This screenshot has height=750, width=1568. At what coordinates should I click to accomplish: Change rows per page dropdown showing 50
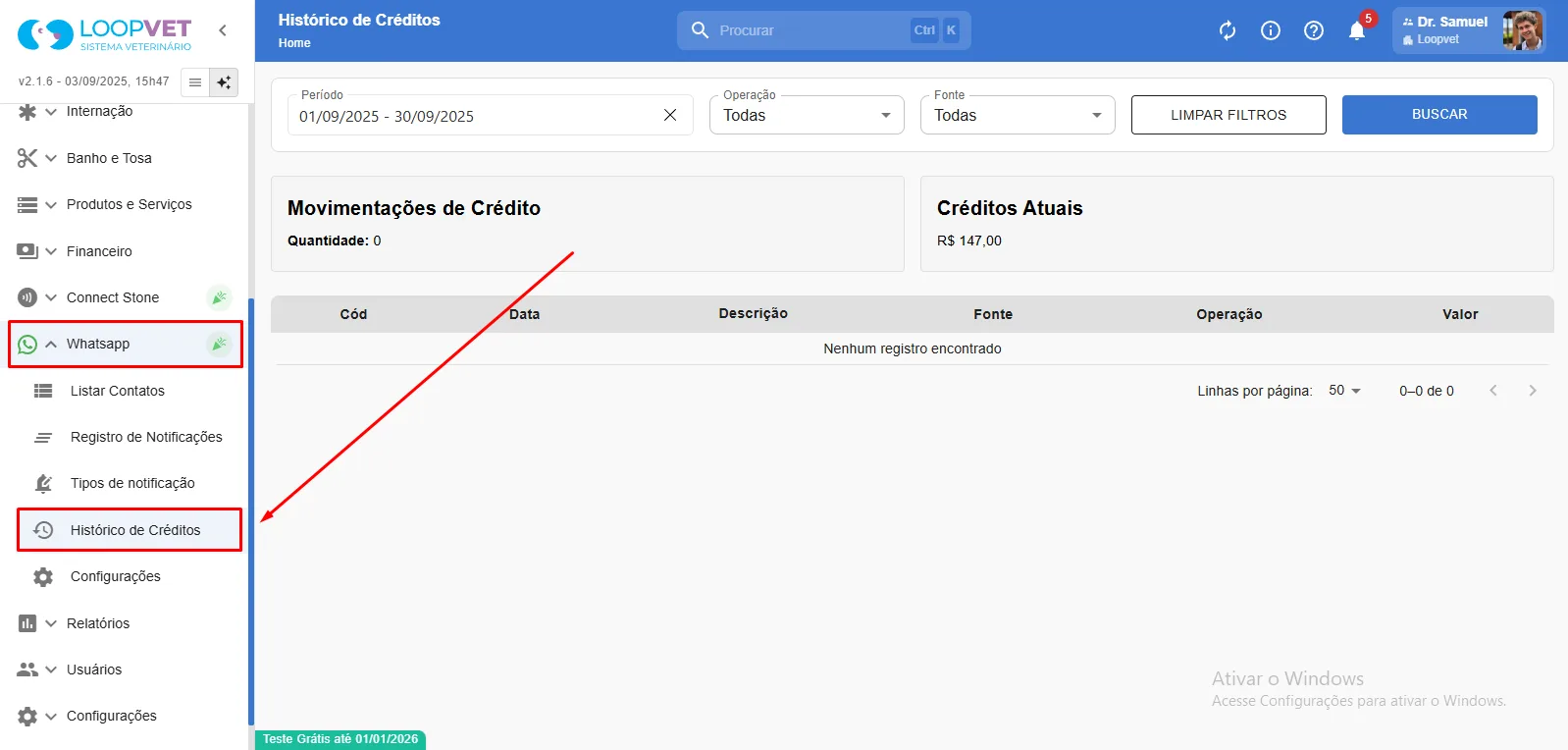point(1344,391)
